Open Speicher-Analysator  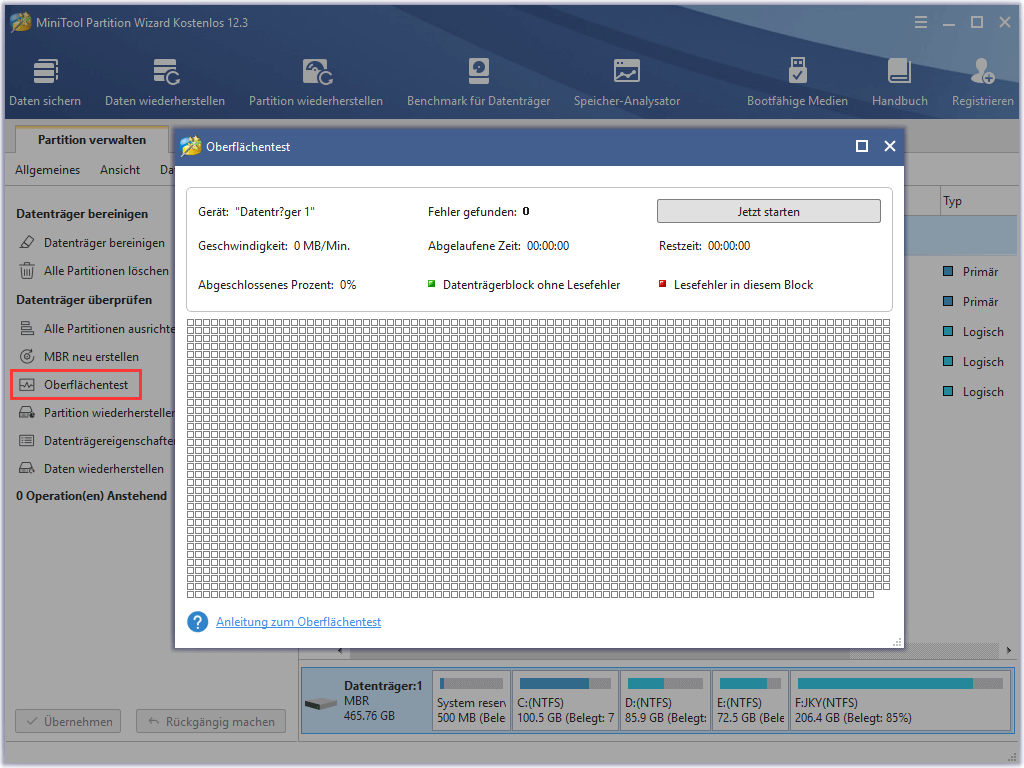626,82
